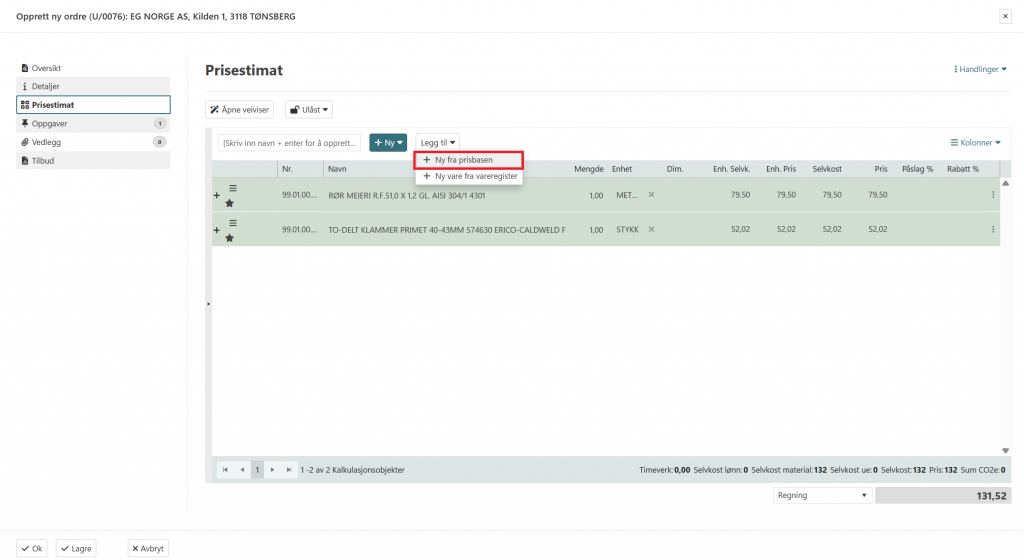This screenshot has height=560, width=1024.
Task: Go to the first page of the grid
Action: click(x=224, y=469)
